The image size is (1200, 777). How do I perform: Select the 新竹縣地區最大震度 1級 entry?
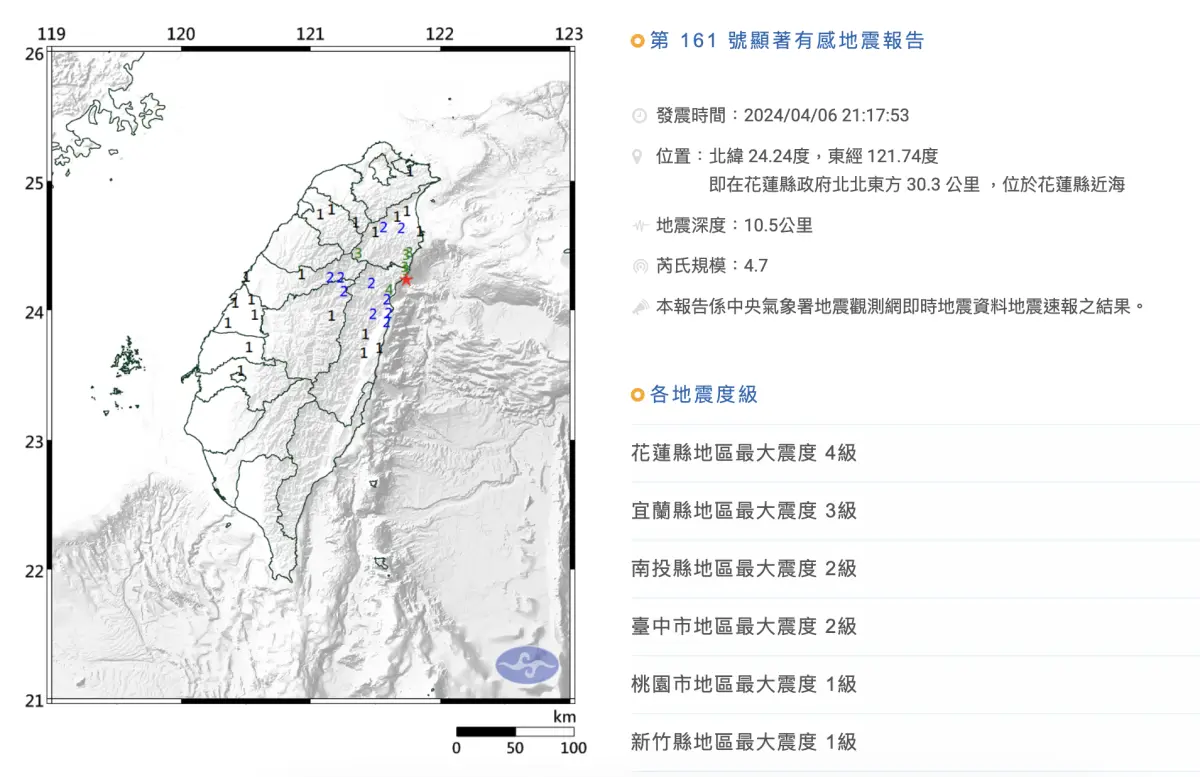coord(744,742)
